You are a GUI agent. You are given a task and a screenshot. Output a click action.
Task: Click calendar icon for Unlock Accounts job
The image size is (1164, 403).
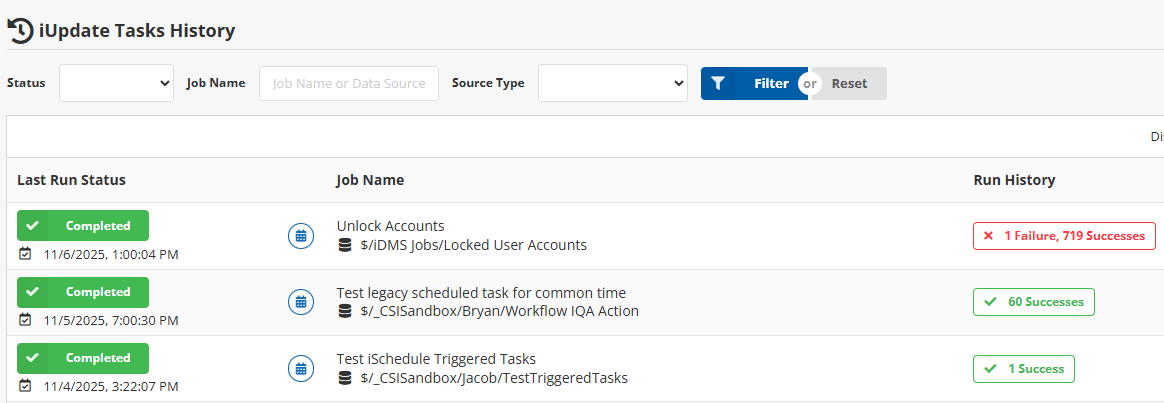click(x=299, y=236)
